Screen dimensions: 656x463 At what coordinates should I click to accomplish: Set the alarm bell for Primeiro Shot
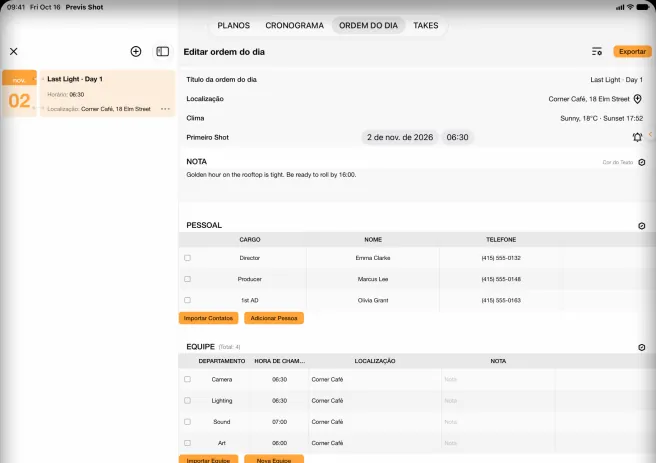(637, 137)
